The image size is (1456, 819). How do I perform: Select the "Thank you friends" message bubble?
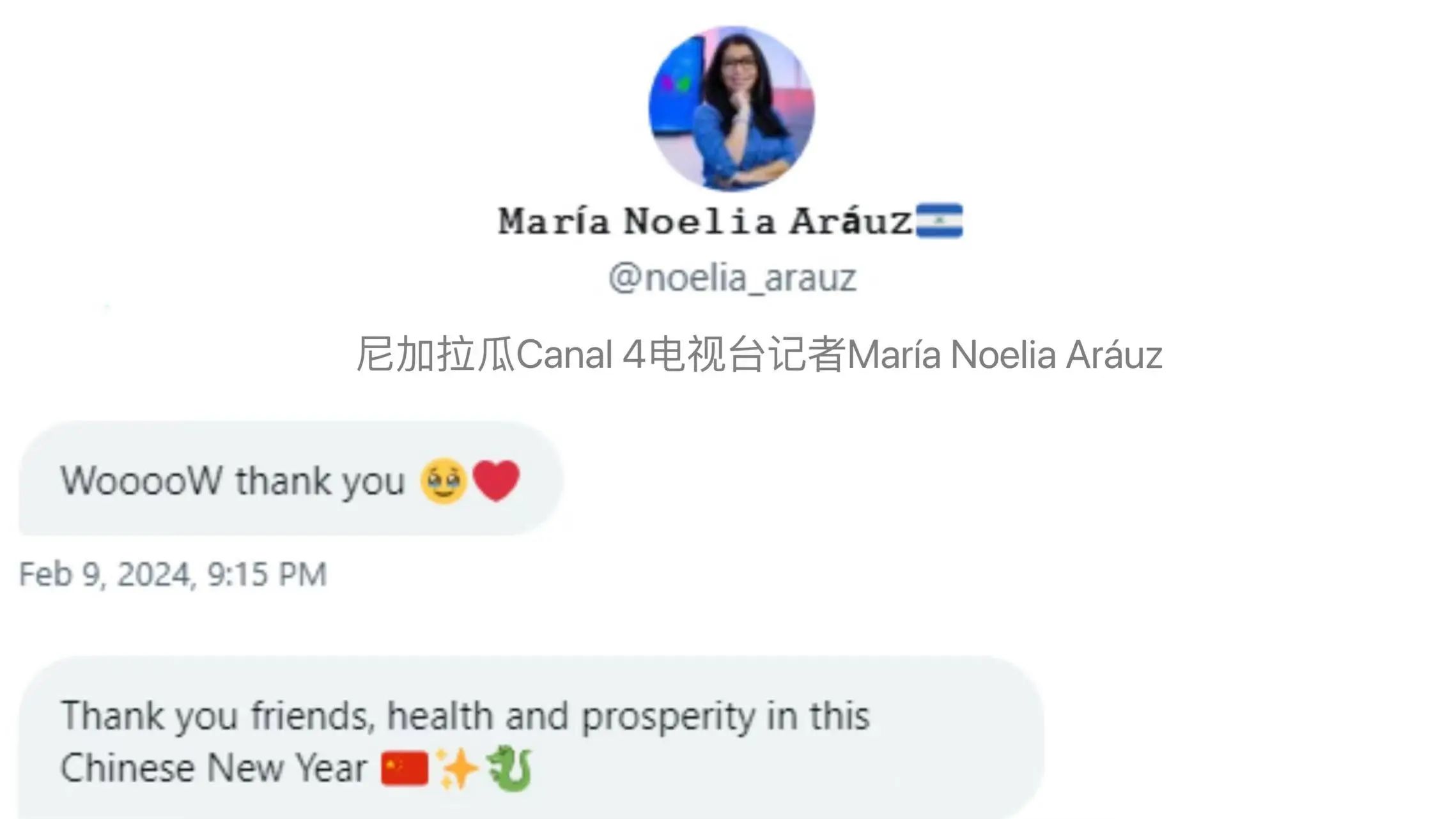point(532,737)
